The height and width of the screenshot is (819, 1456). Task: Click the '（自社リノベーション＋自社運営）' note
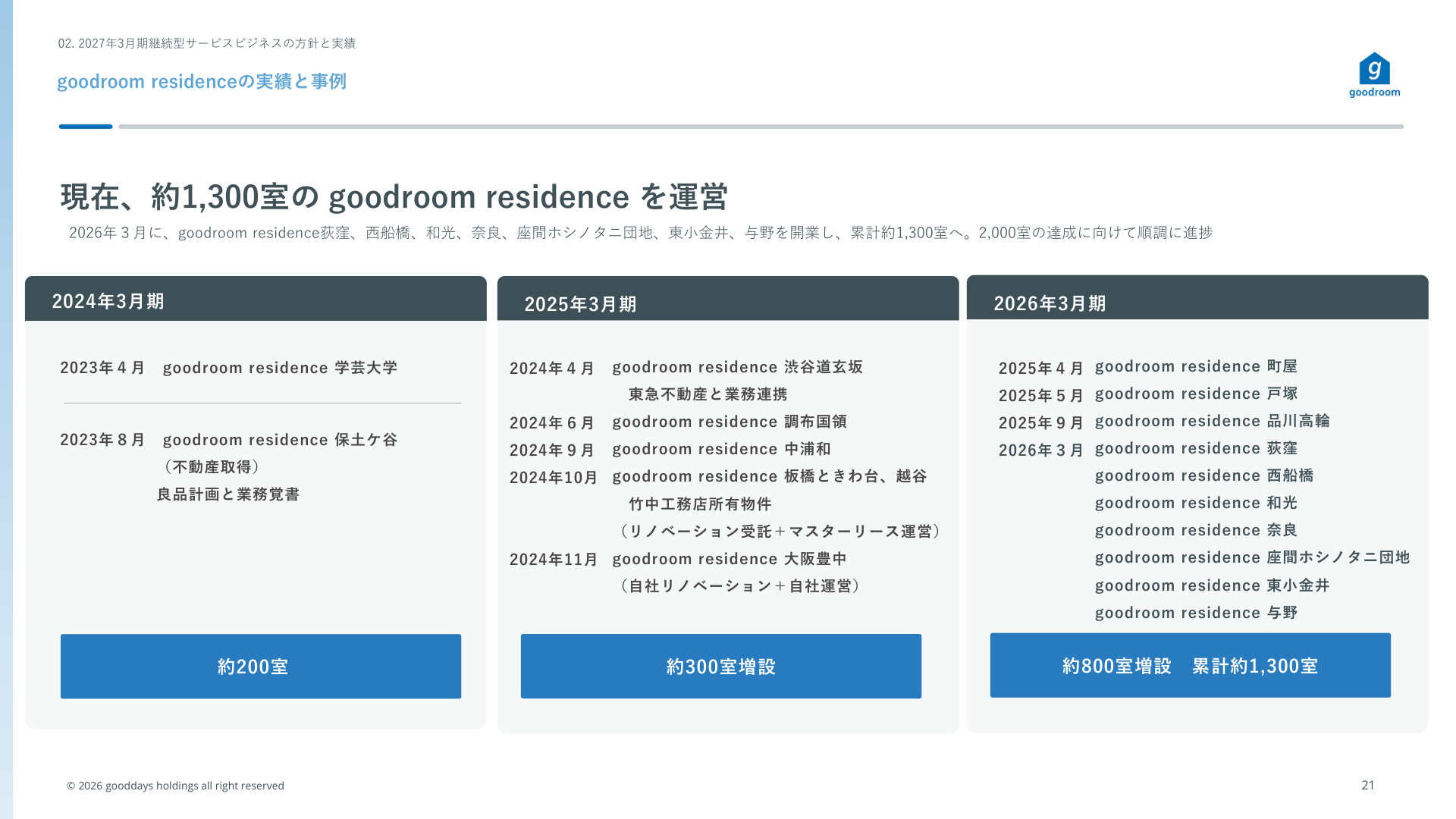[x=740, y=586]
